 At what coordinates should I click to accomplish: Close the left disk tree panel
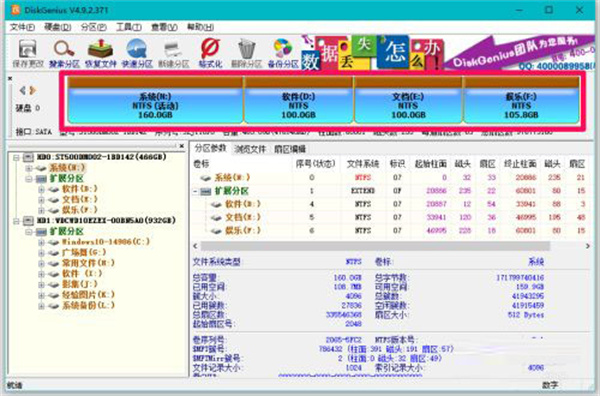click(x=181, y=146)
